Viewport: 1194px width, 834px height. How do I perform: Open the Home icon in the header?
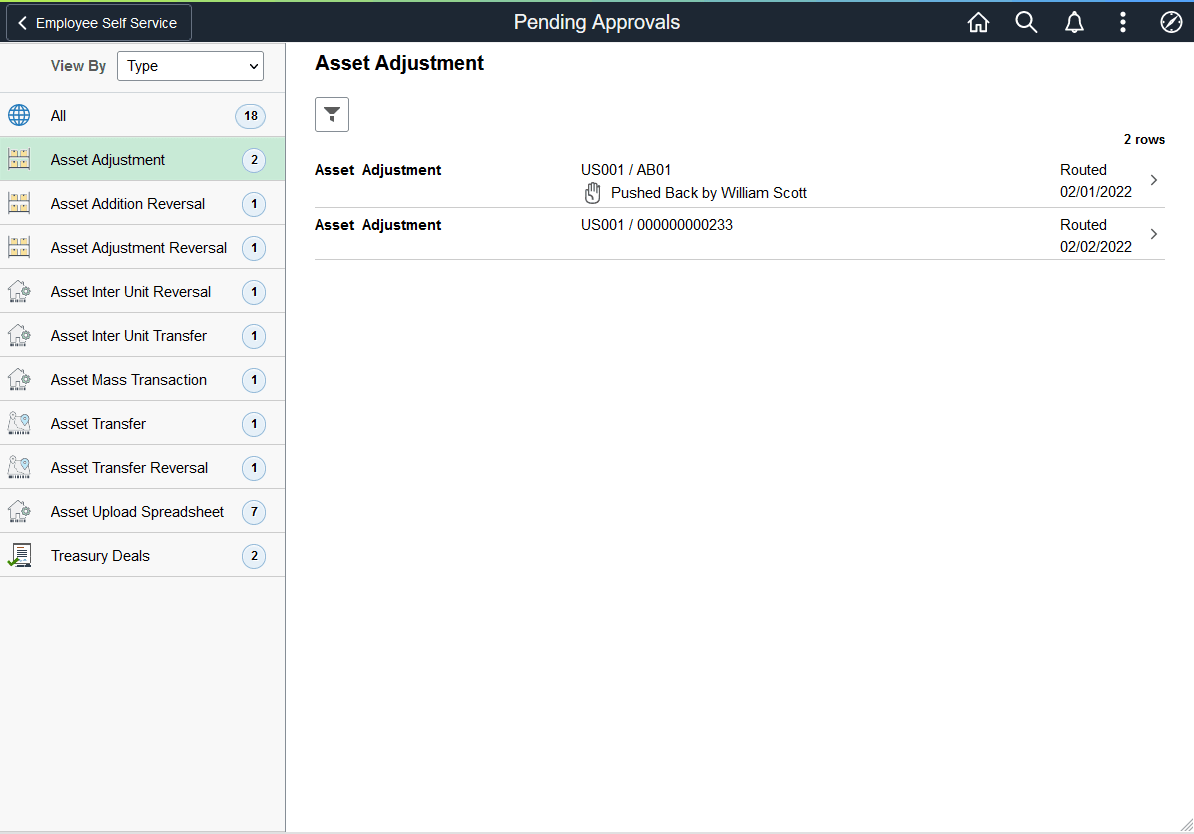point(978,21)
